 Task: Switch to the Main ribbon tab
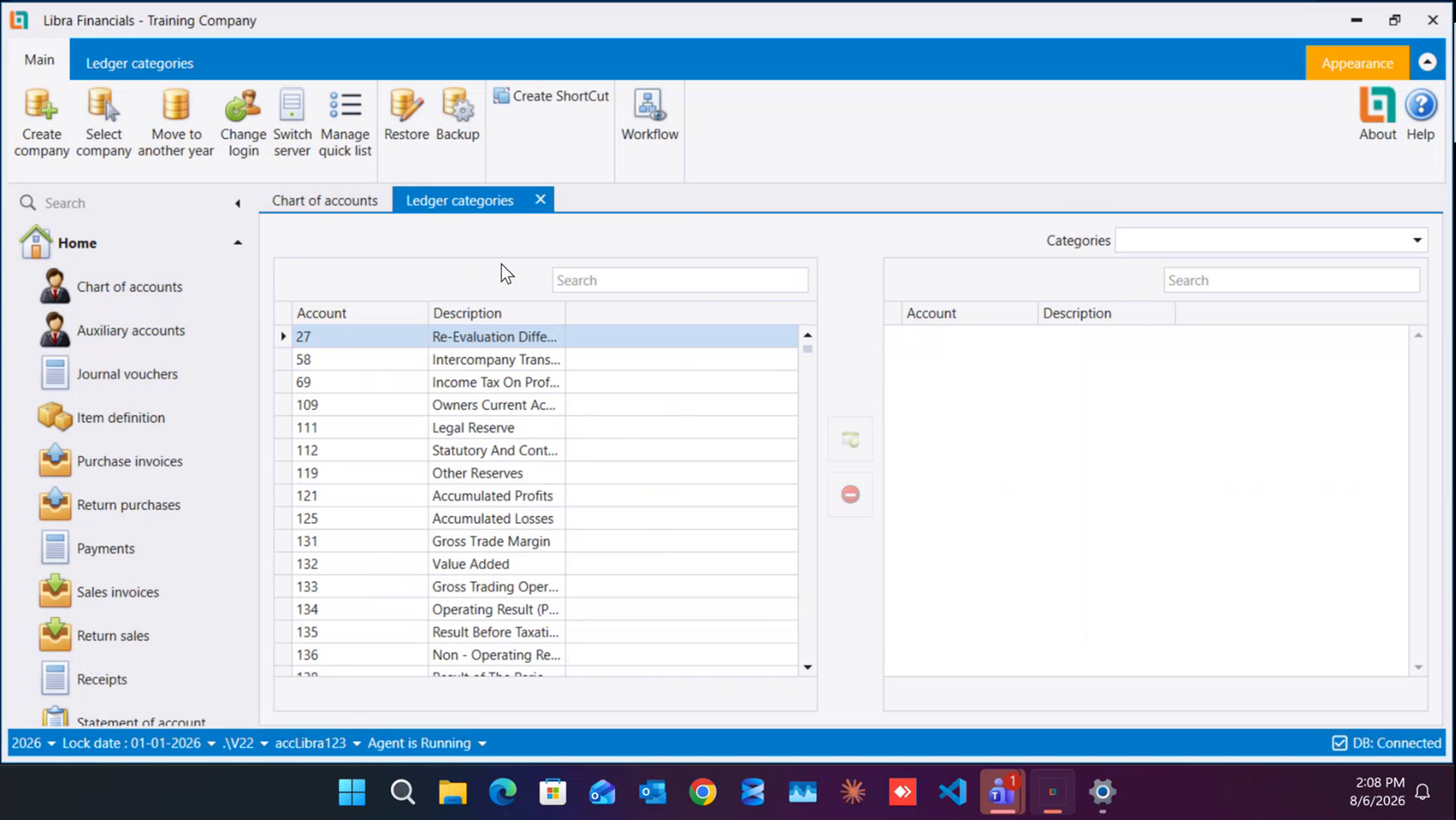point(39,60)
